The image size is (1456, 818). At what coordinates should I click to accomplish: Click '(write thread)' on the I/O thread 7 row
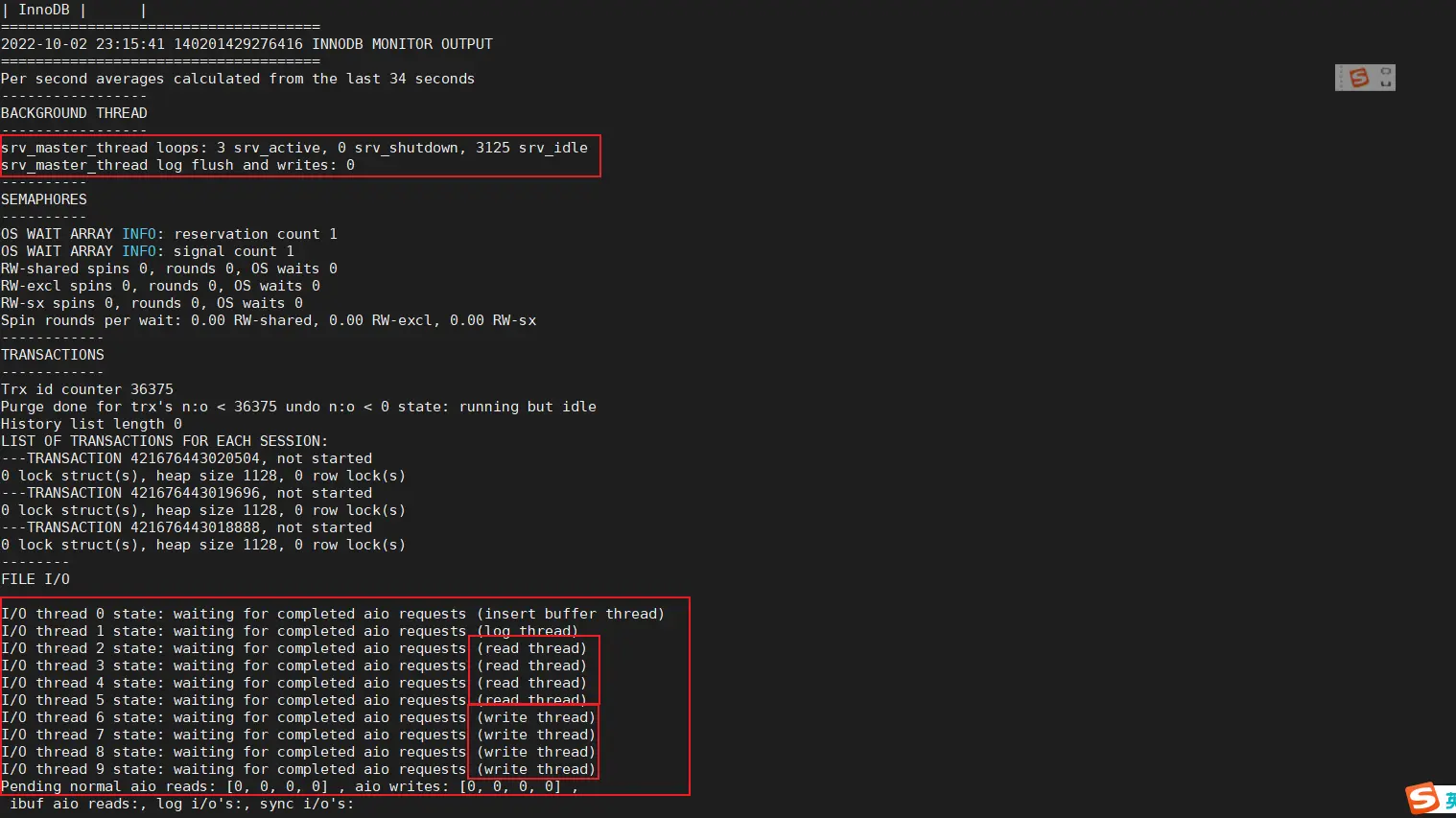(536, 735)
